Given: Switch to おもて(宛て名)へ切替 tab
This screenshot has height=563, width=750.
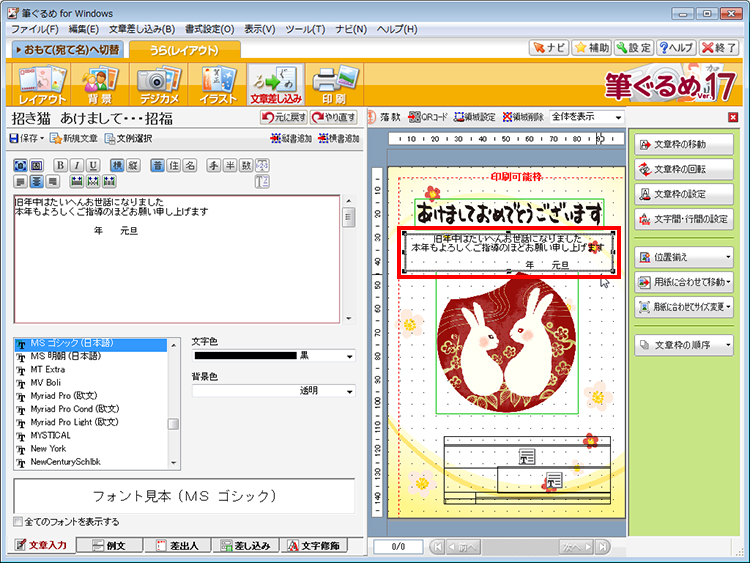Looking at the screenshot, I should [67, 50].
